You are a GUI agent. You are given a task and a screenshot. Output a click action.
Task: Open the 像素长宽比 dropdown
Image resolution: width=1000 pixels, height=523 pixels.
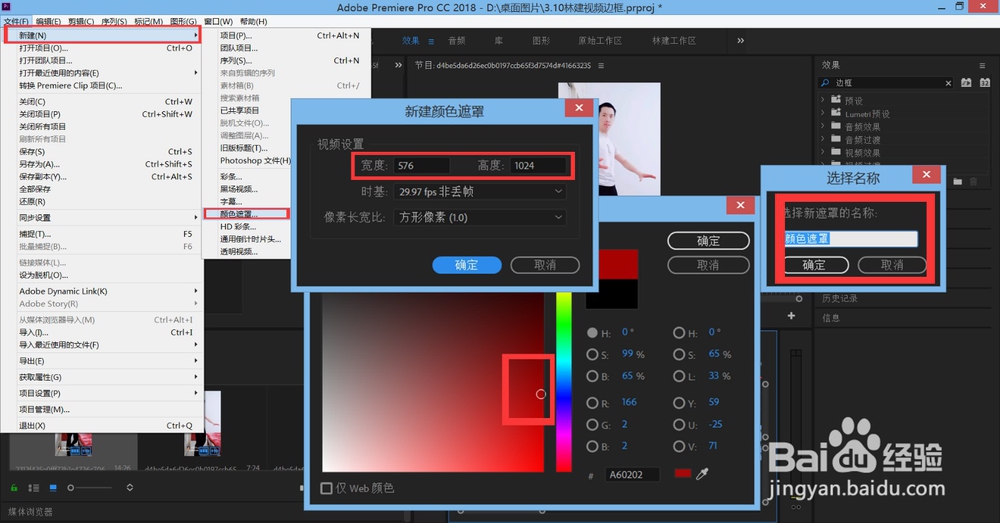[x=480, y=217]
